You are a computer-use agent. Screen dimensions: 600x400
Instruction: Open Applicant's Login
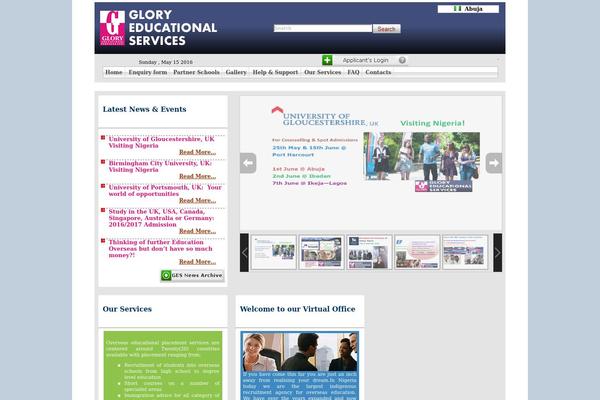[365, 60]
